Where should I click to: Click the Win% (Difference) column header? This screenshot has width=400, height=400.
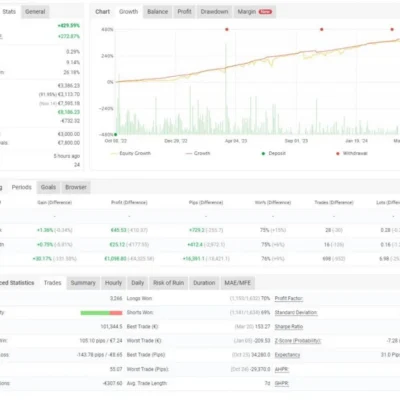[x=273, y=202]
